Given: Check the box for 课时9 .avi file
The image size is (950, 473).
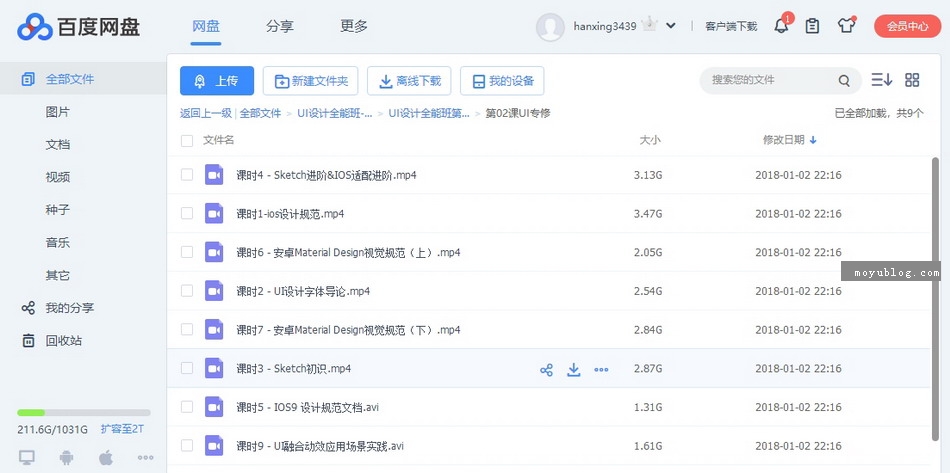Looking at the screenshot, I should (x=187, y=446).
